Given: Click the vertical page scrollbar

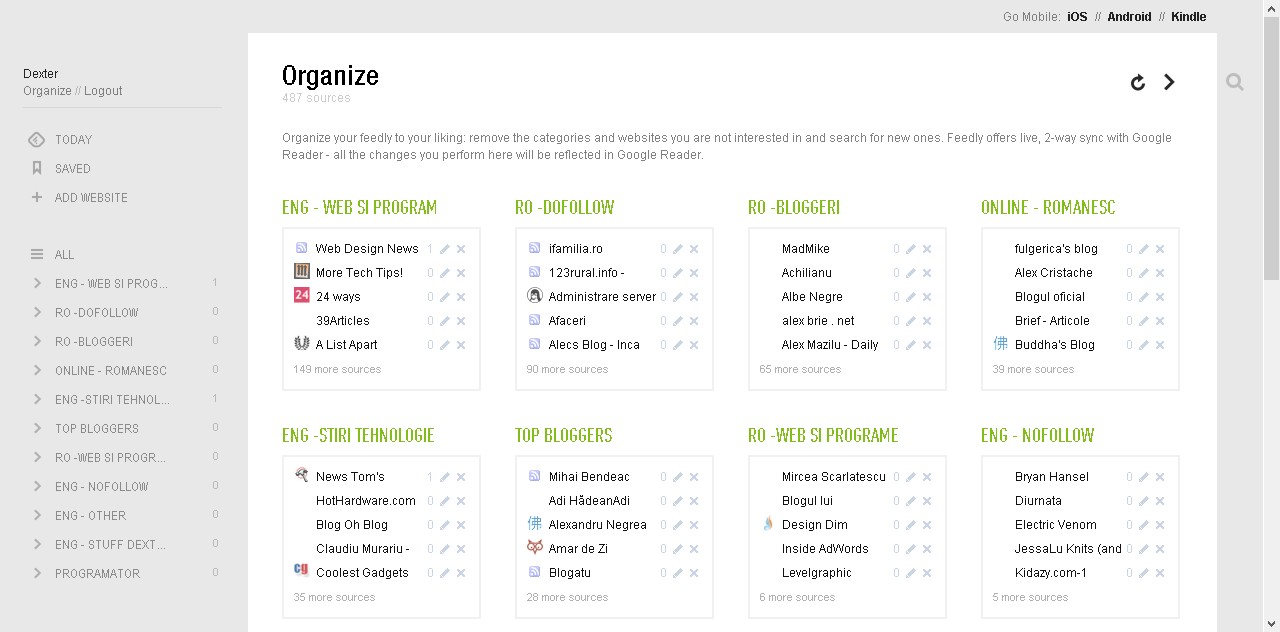Looking at the screenshot, I should [1271, 316].
